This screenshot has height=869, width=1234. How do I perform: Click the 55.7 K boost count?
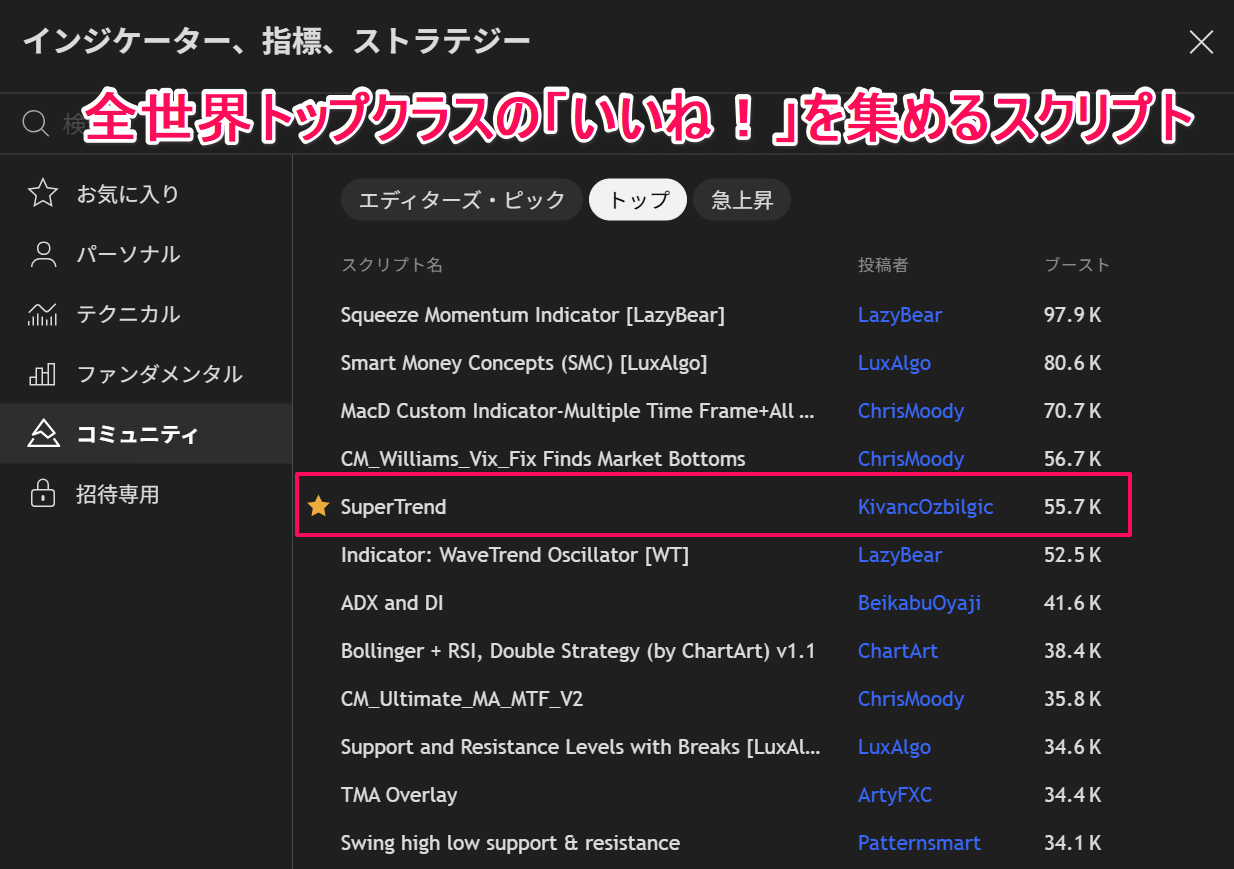coord(1072,507)
